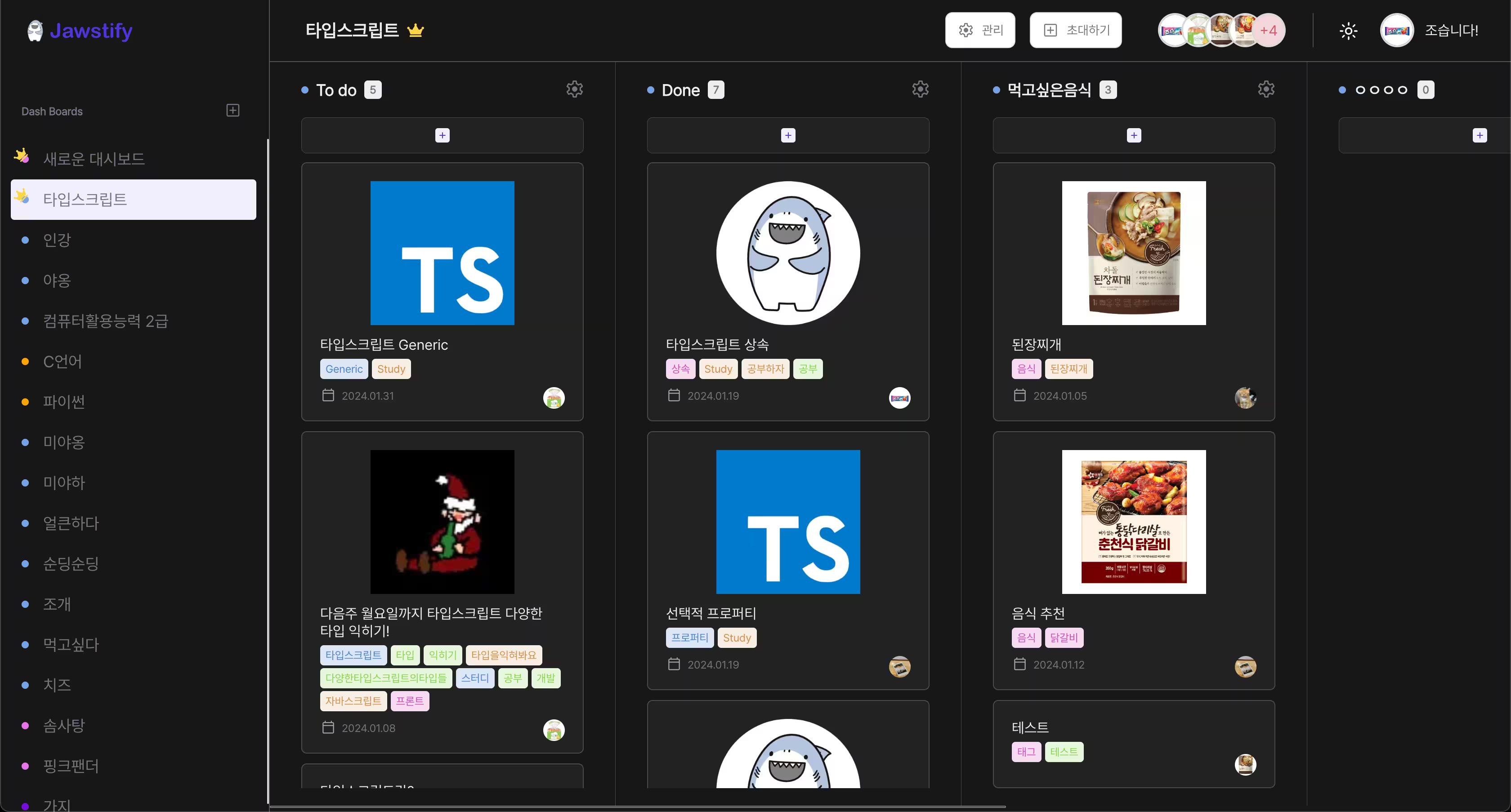Click 프로퍼티 tag chip
Image resolution: width=1511 pixels, height=812 pixels.
coord(690,637)
